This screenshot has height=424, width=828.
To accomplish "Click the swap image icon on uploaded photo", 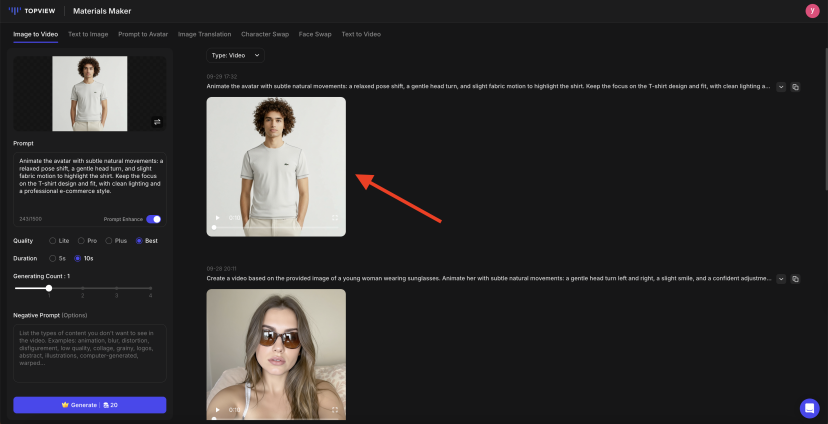I will click(x=157, y=122).
